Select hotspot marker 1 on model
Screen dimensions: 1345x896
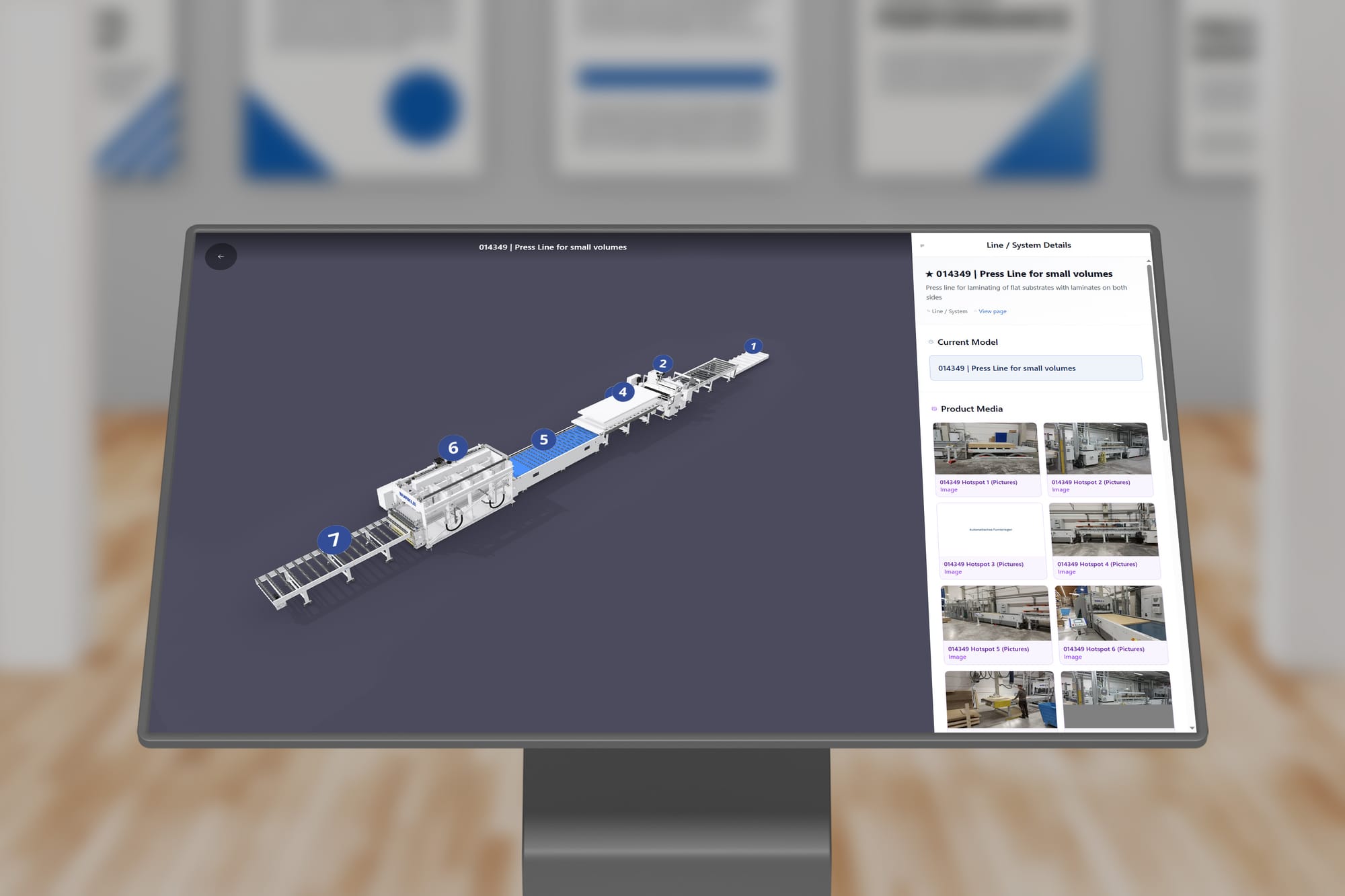pyautogui.click(x=753, y=346)
